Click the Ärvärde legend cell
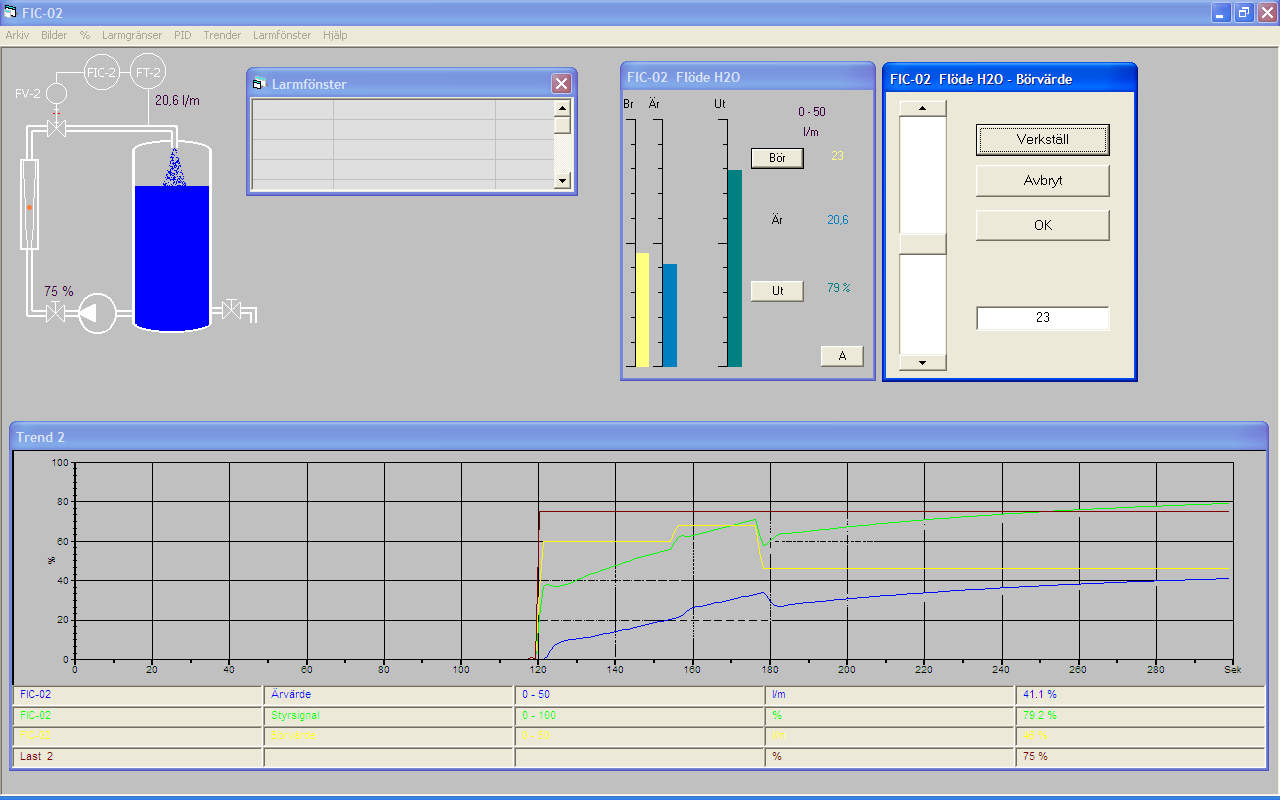1280x800 pixels. click(388, 695)
